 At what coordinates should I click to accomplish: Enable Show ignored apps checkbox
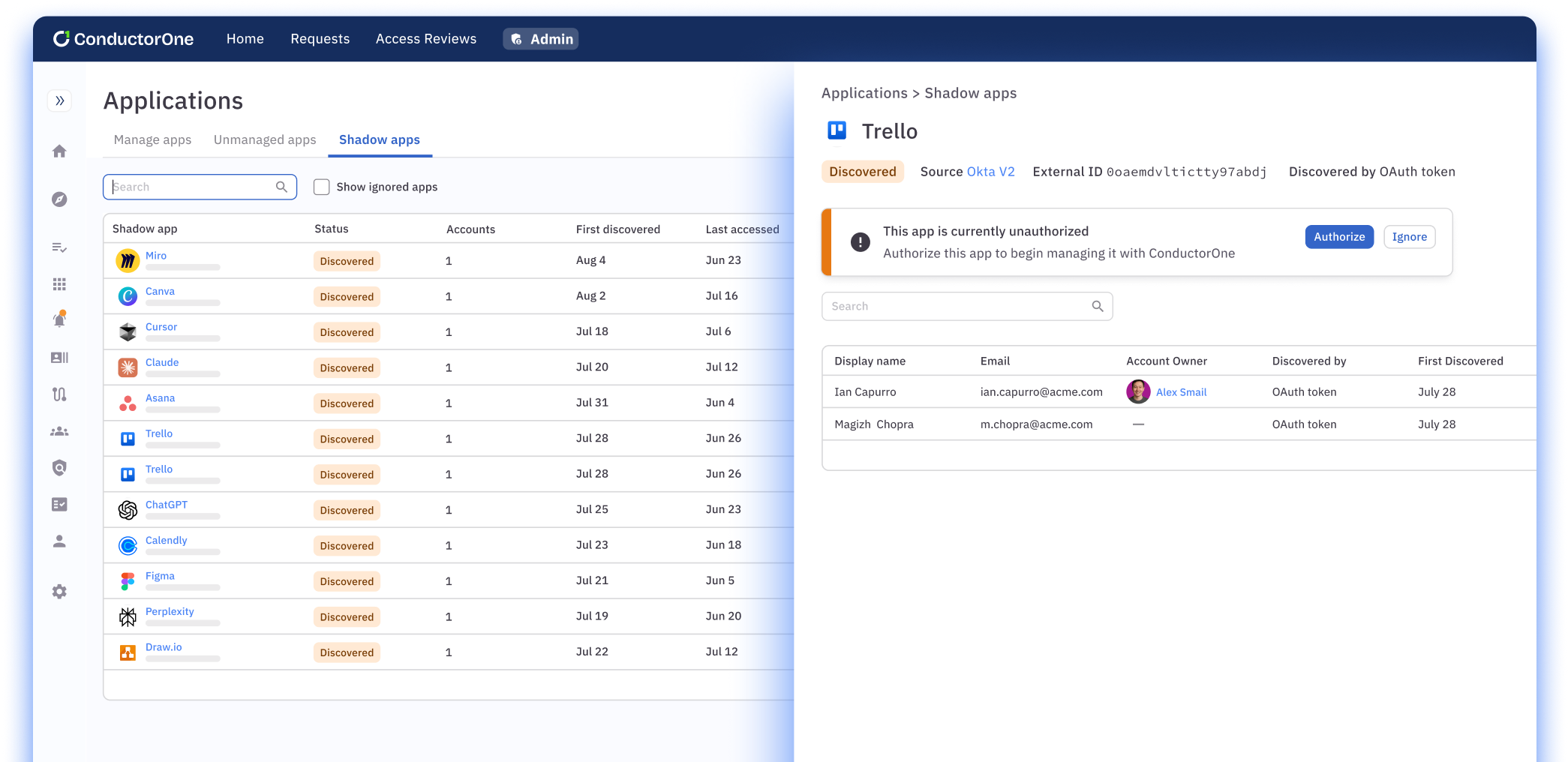coord(322,187)
